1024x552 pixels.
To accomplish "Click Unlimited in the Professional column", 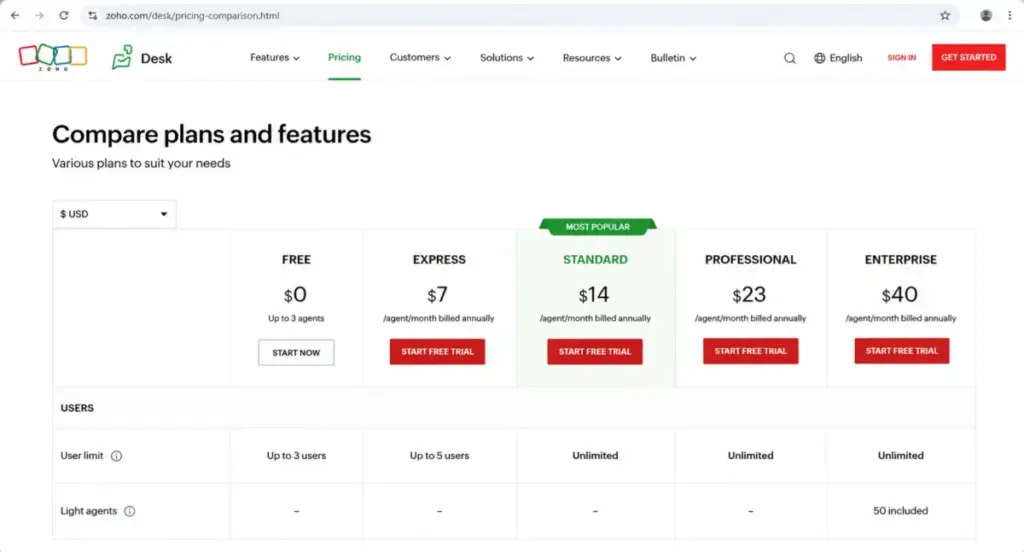I will coord(750,455).
